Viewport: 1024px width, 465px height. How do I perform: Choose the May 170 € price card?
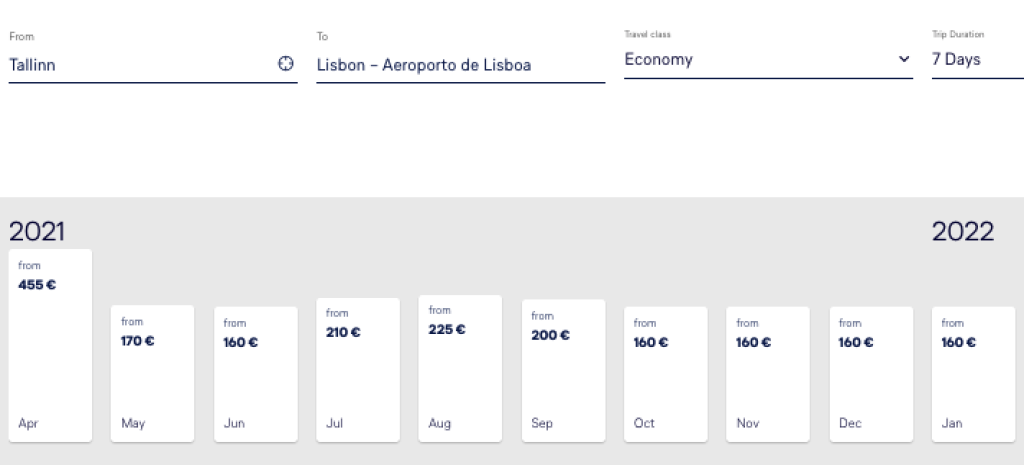click(152, 373)
